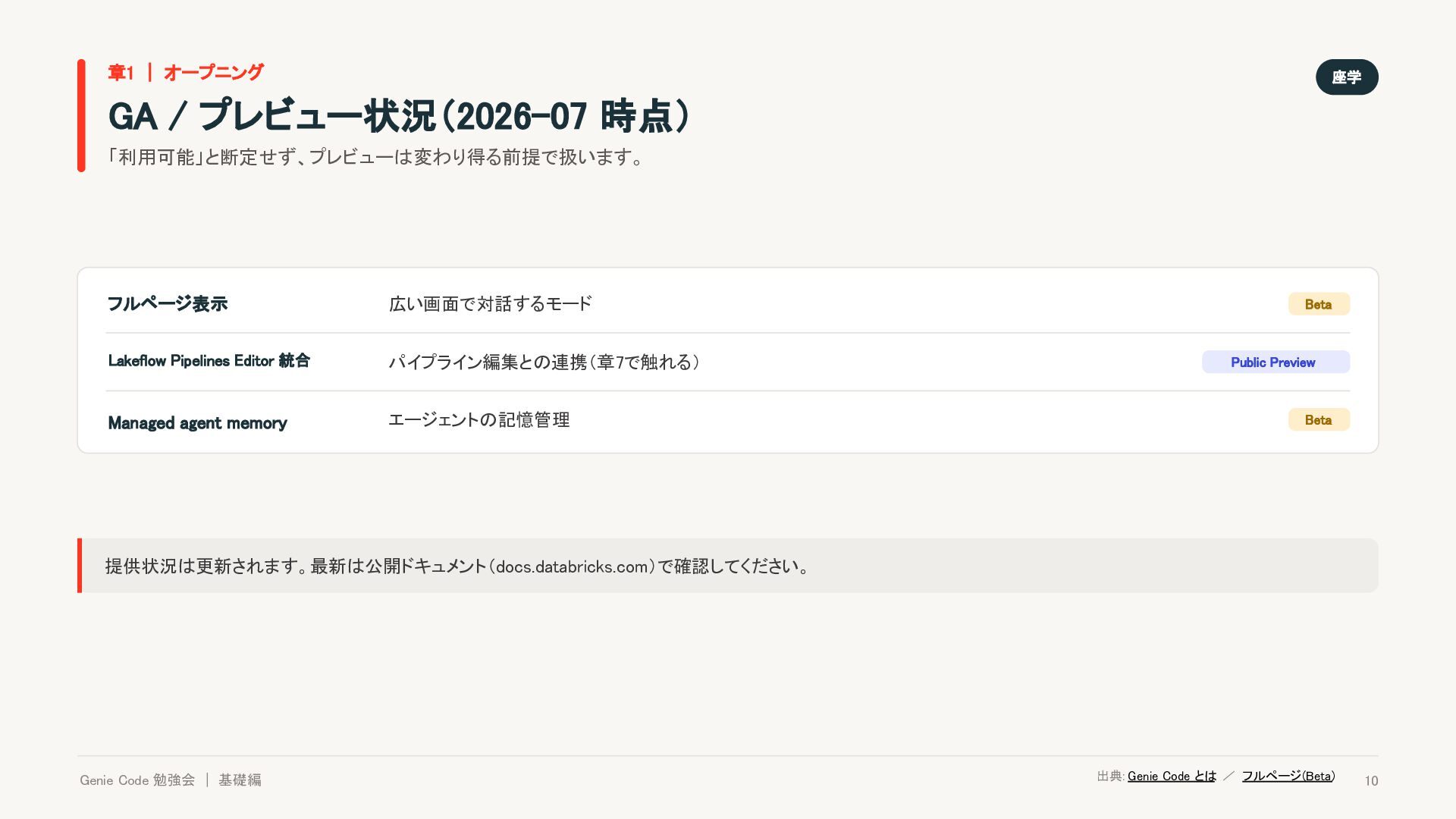Select the Lakeflow Pipelines Editor 統合 label
This screenshot has width=1456, height=819.
click(x=209, y=361)
